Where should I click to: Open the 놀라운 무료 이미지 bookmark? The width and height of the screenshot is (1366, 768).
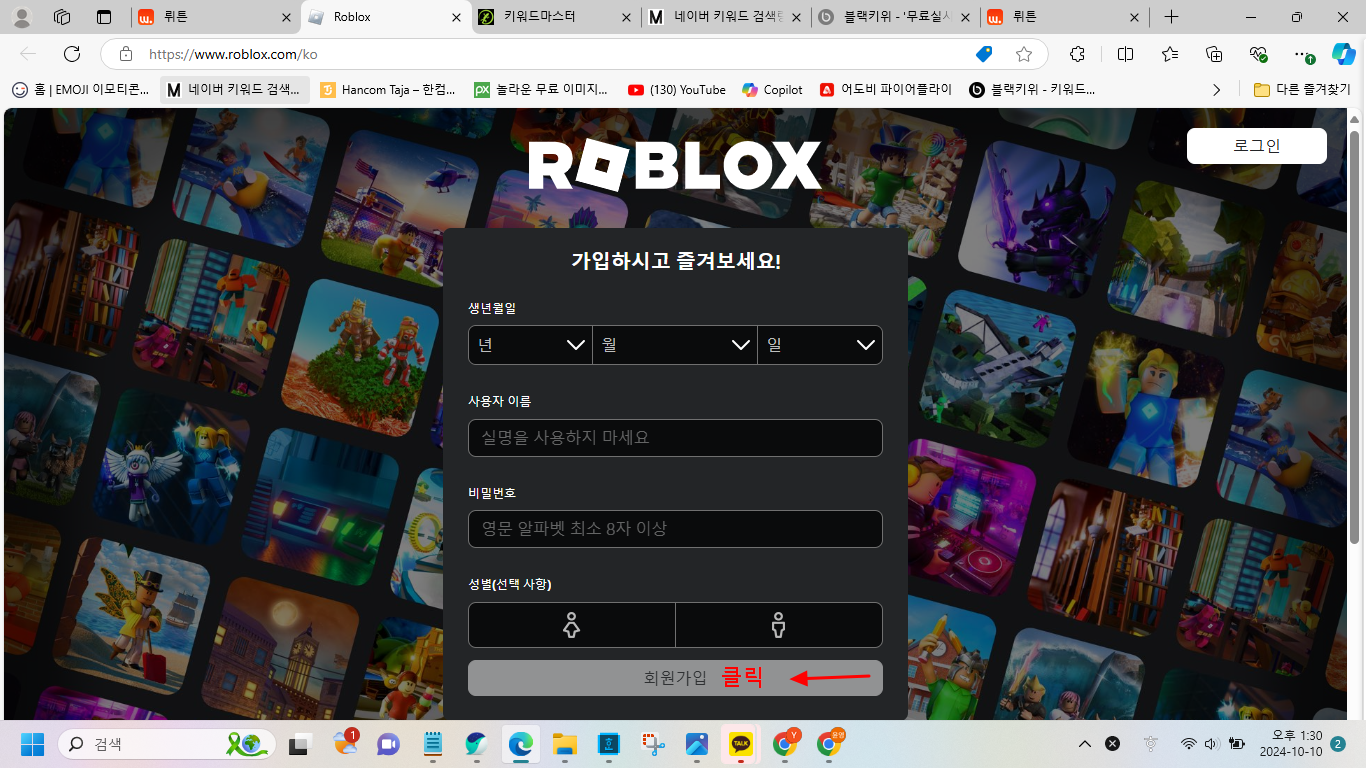[541, 90]
